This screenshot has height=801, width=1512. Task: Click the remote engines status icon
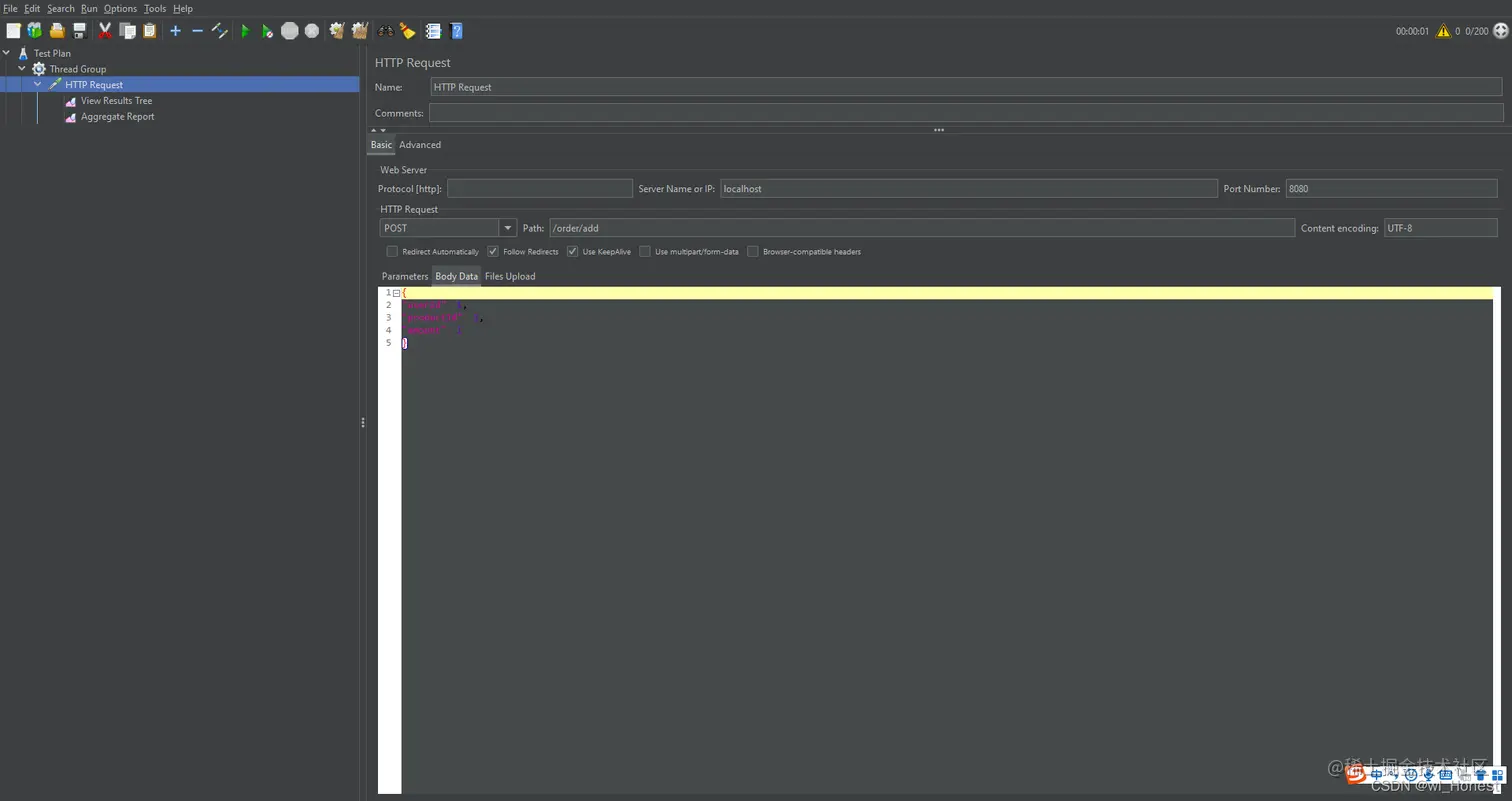(x=1500, y=31)
